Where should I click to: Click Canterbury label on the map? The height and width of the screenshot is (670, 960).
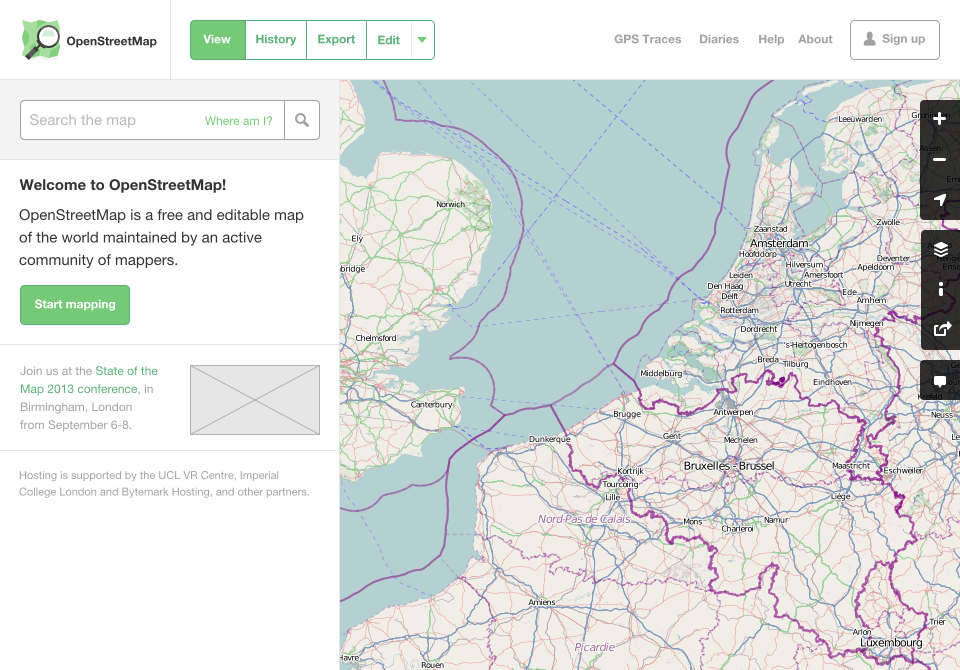[x=432, y=404]
